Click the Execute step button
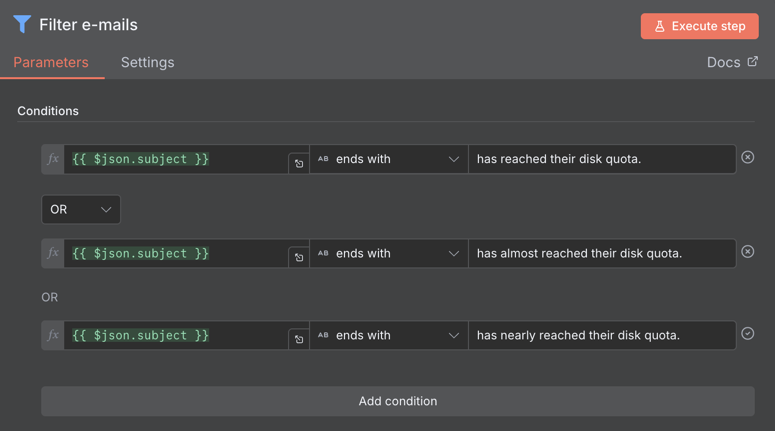 coord(699,26)
